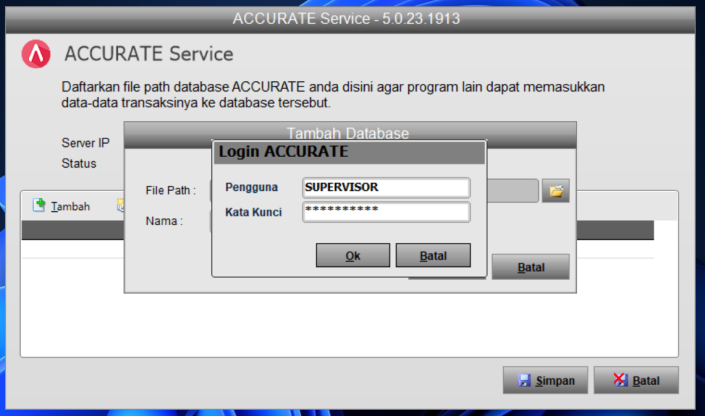The height and width of the screenshot is (416, 705).
Task: Click the File Path label
Action: click(x=170, y=190)
